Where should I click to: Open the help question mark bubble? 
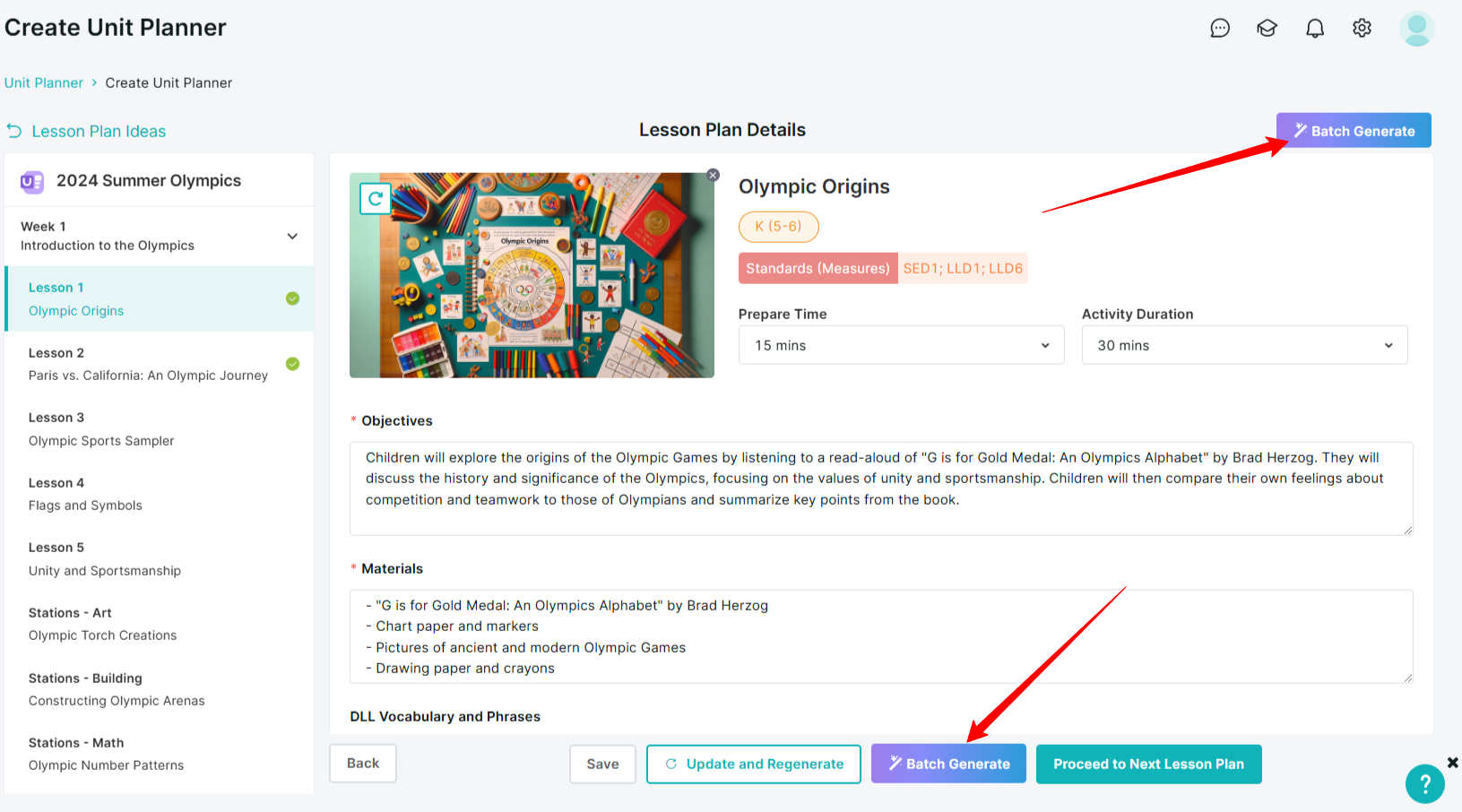click(1425, 784)
